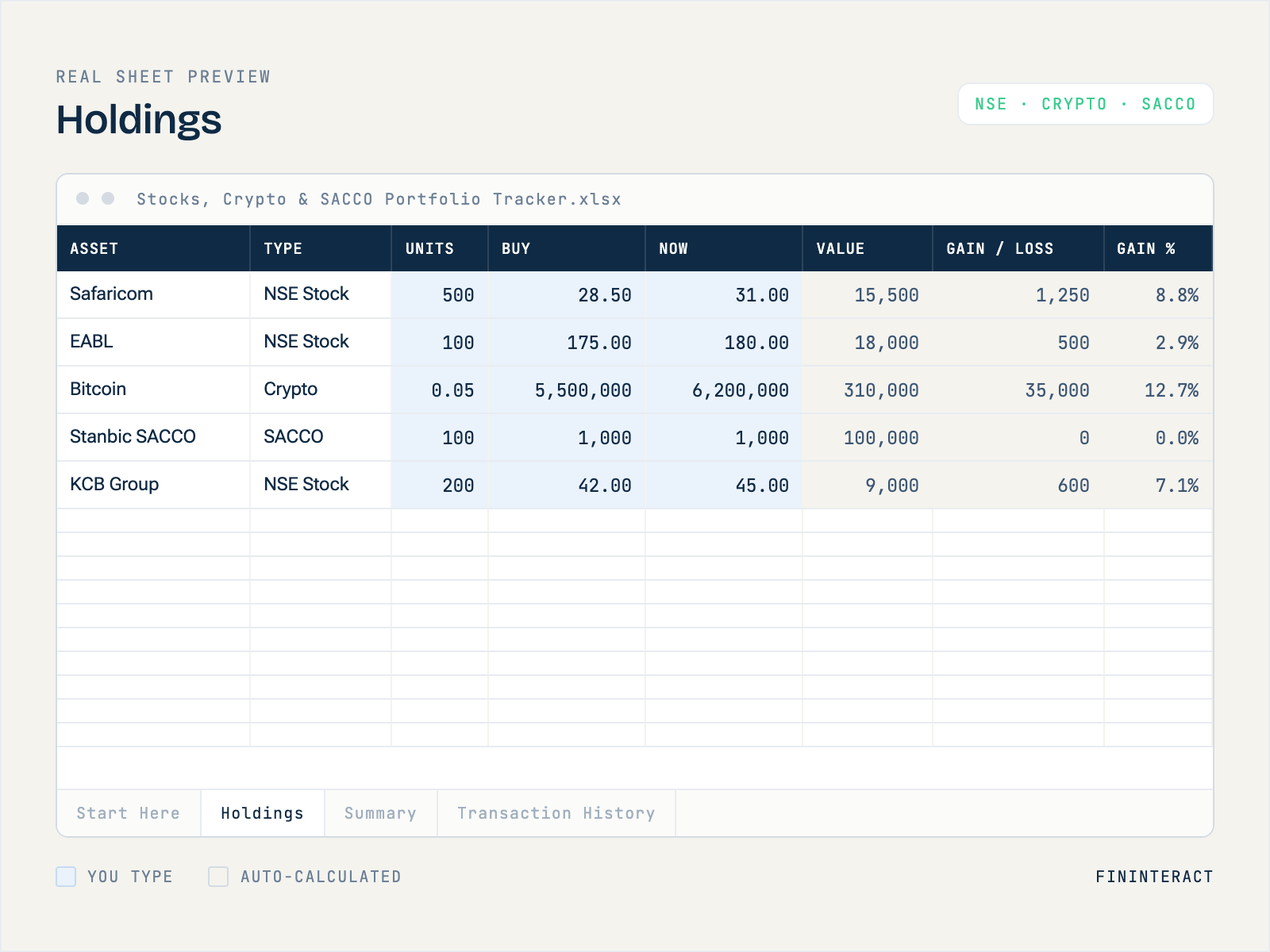
Task: Click the KCB Group asset cell
Action: (x=153, y=485)
